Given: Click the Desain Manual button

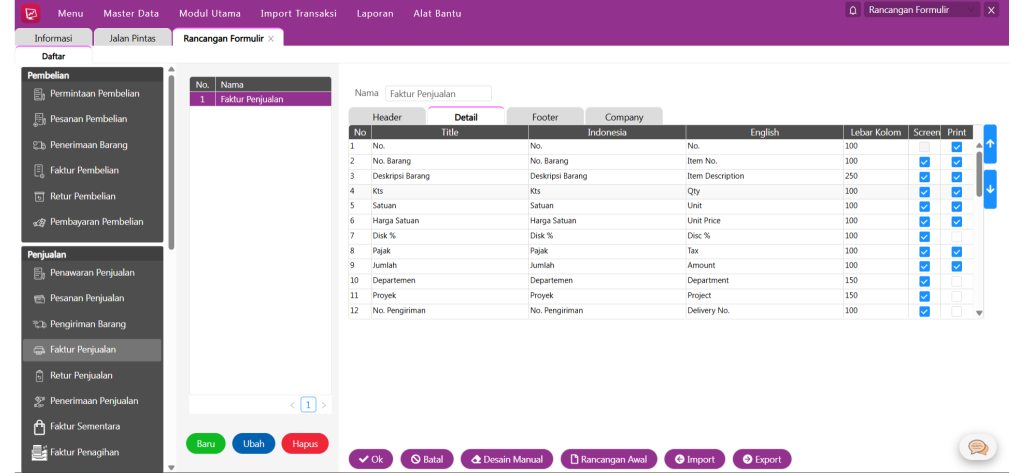Looking at the screenshot, I should 506,459.
